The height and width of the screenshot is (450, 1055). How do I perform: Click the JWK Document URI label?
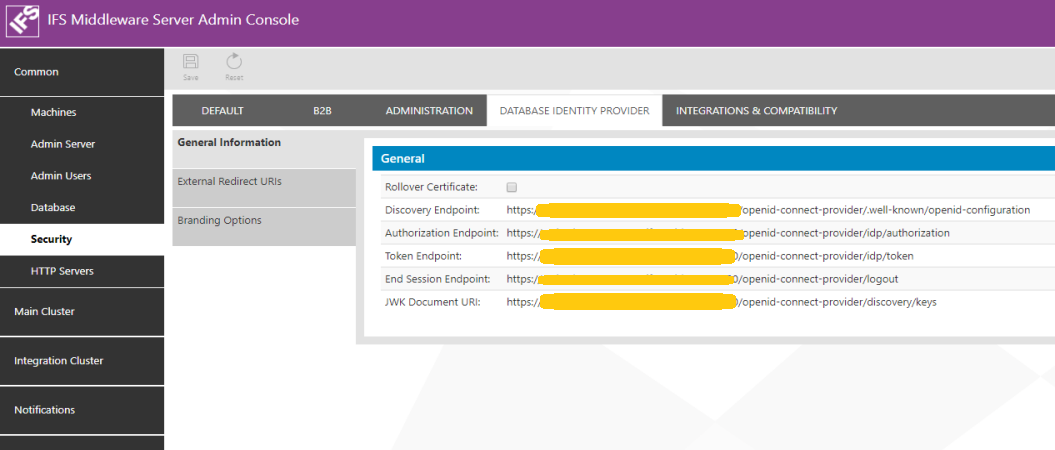433,303
